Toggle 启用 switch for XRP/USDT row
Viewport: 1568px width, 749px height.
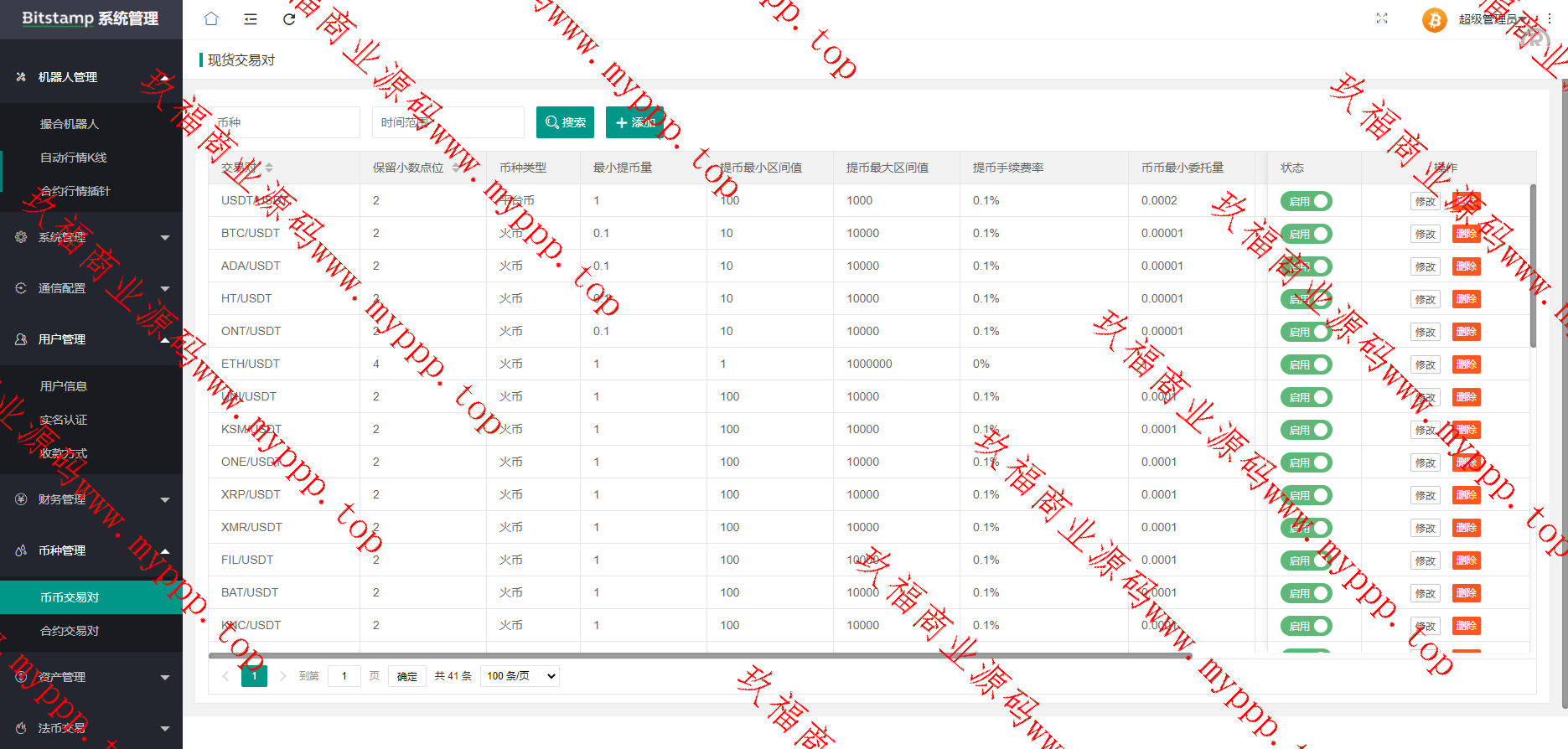click(1306, 495)
